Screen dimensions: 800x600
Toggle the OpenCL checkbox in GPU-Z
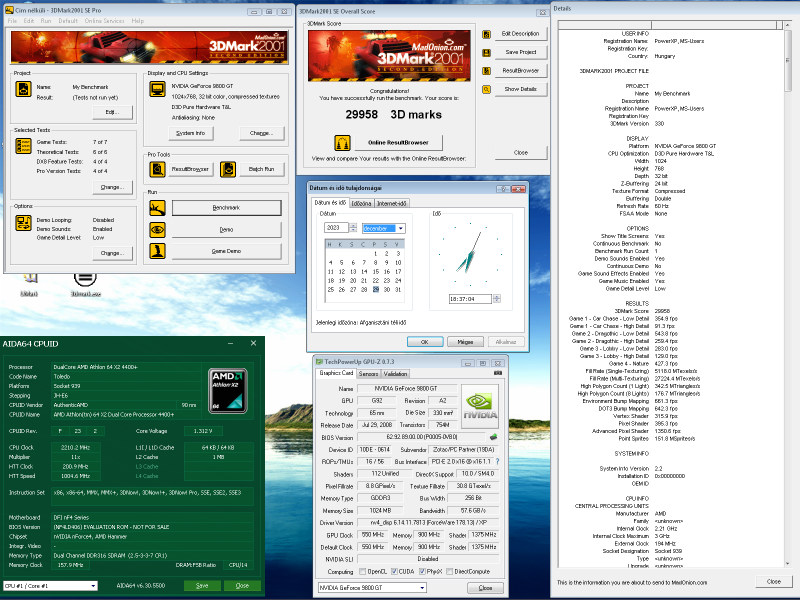pos(362,571)
